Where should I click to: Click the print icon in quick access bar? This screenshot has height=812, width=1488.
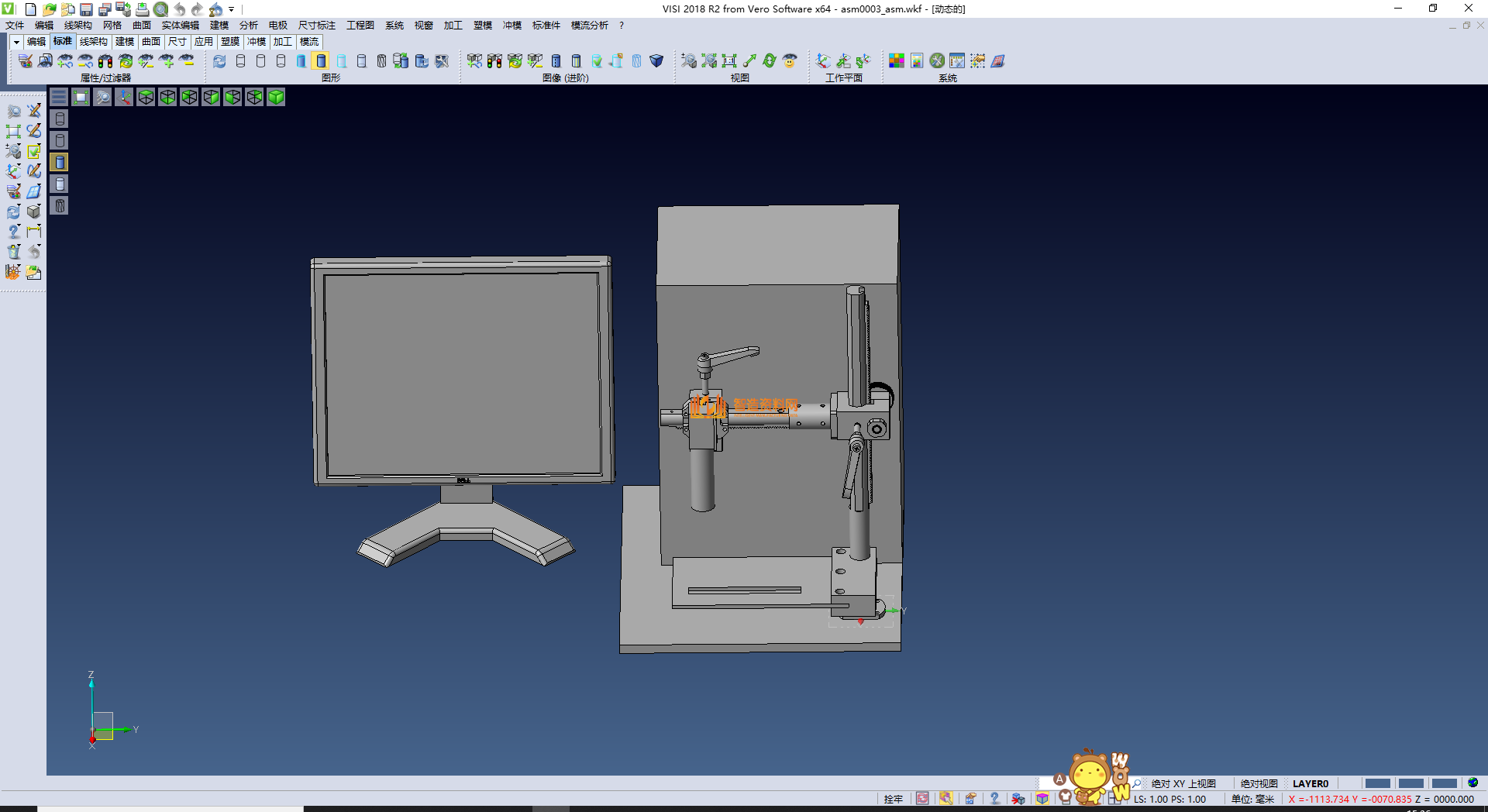[x=143, y=9]
